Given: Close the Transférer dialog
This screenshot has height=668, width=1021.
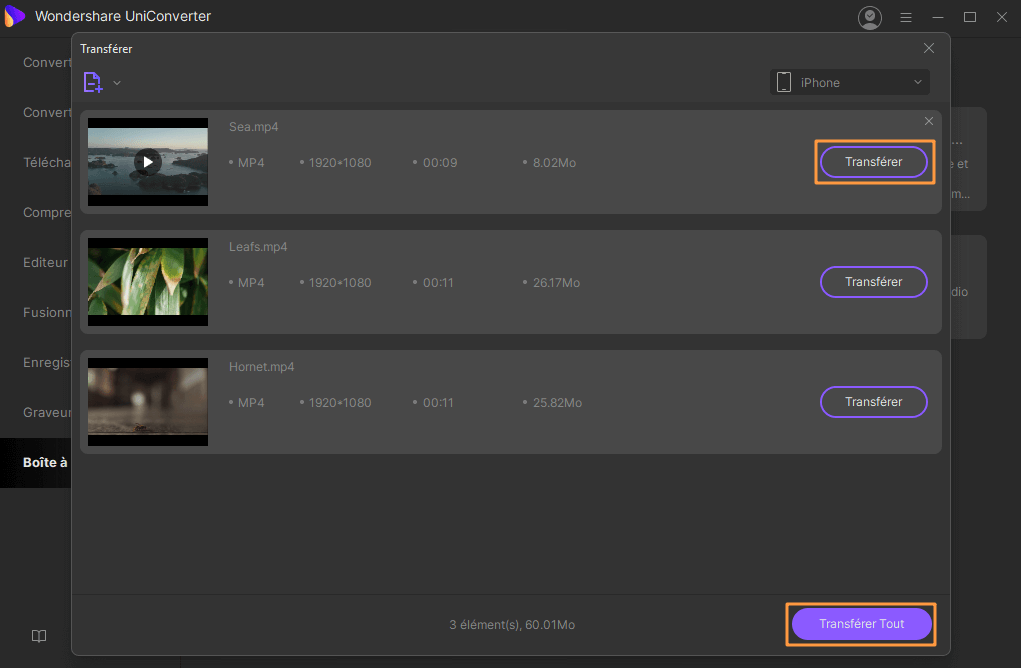Looking at the screenshot, I should 929,48.
